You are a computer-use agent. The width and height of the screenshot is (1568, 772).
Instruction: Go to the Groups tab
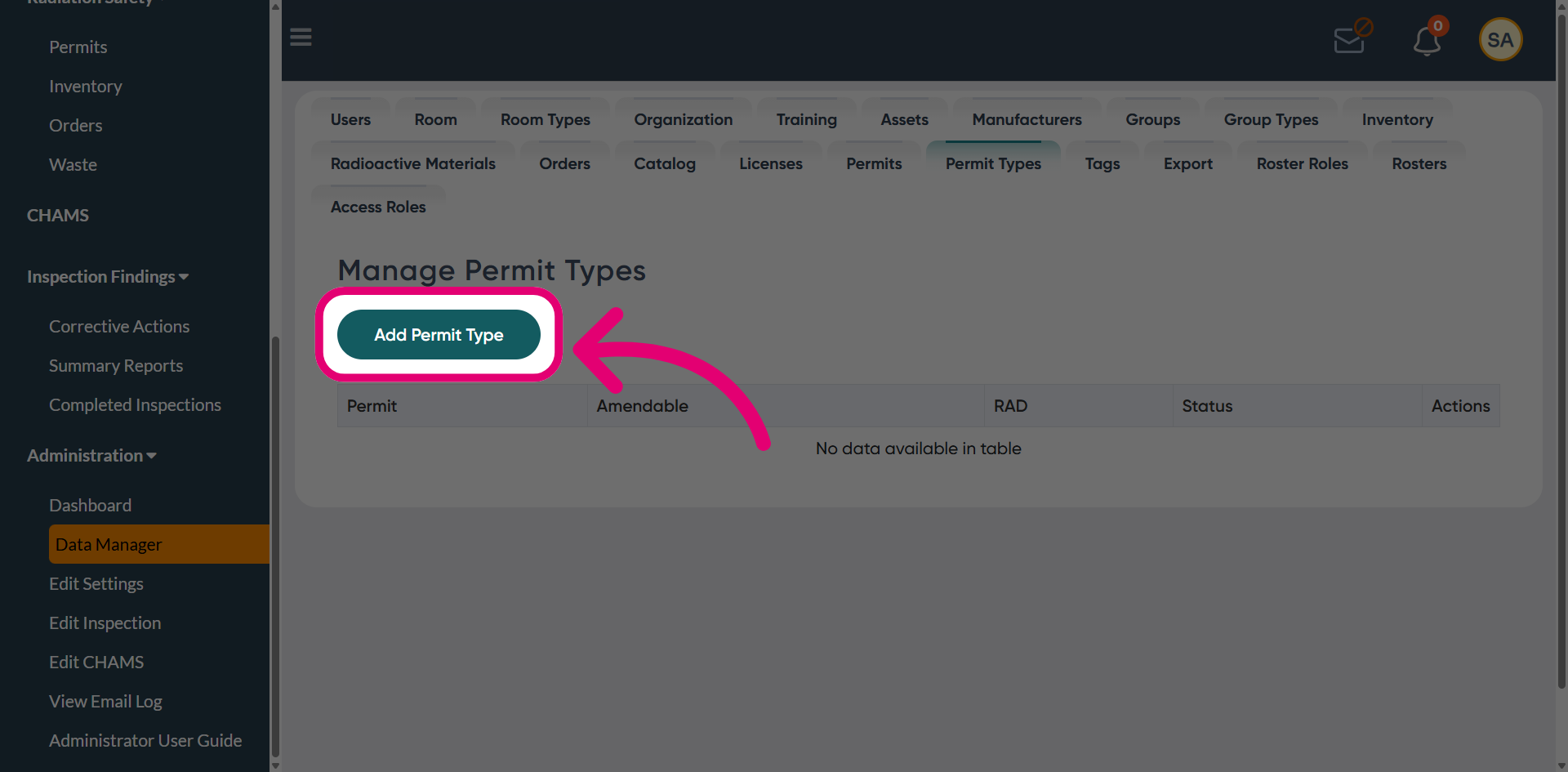pos(1152,120)
